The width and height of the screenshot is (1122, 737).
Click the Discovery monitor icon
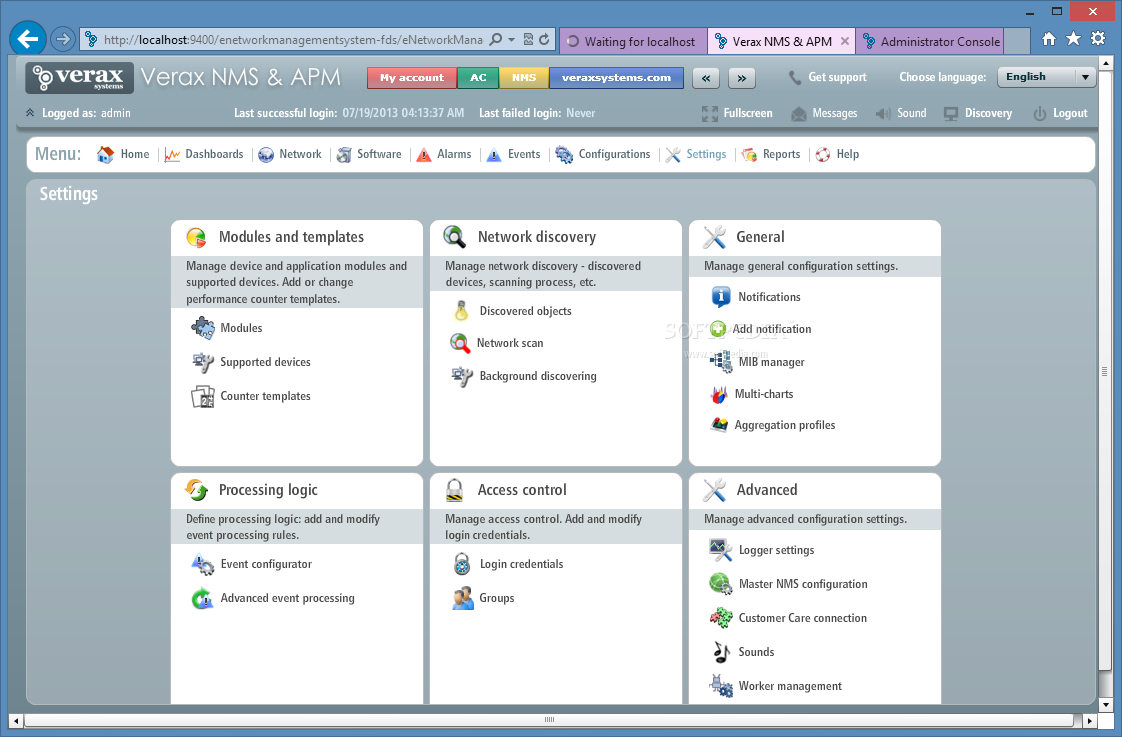(951, 114)
